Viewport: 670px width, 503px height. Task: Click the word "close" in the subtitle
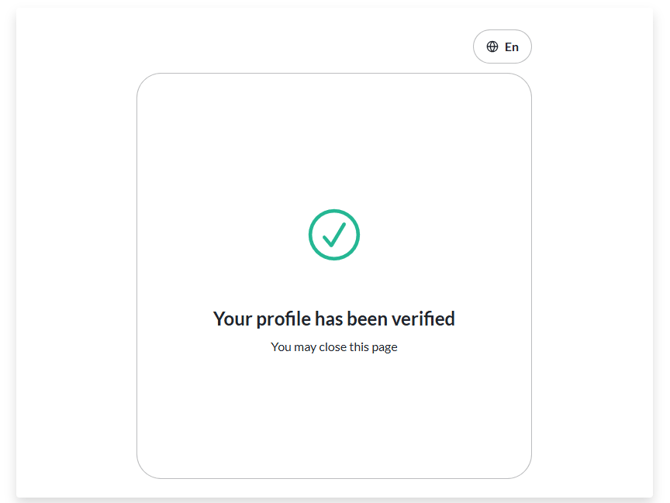333,347
